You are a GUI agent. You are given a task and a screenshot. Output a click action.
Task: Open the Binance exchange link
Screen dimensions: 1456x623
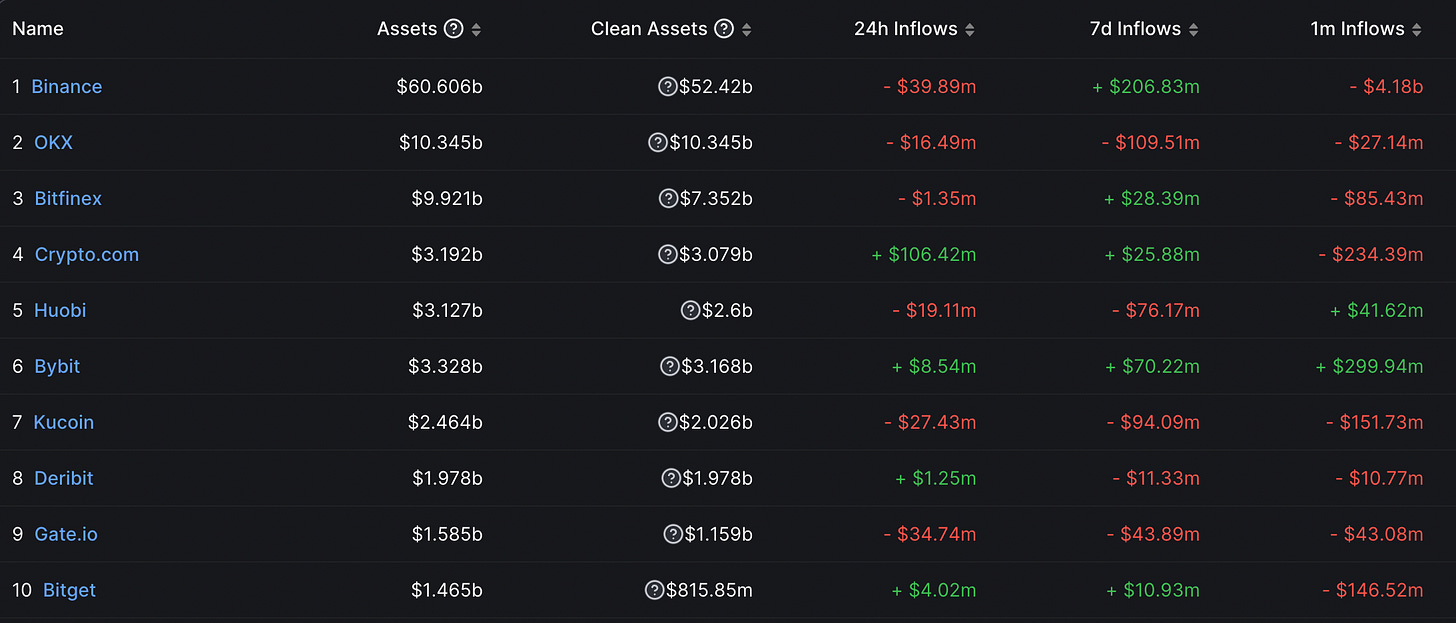67,87
